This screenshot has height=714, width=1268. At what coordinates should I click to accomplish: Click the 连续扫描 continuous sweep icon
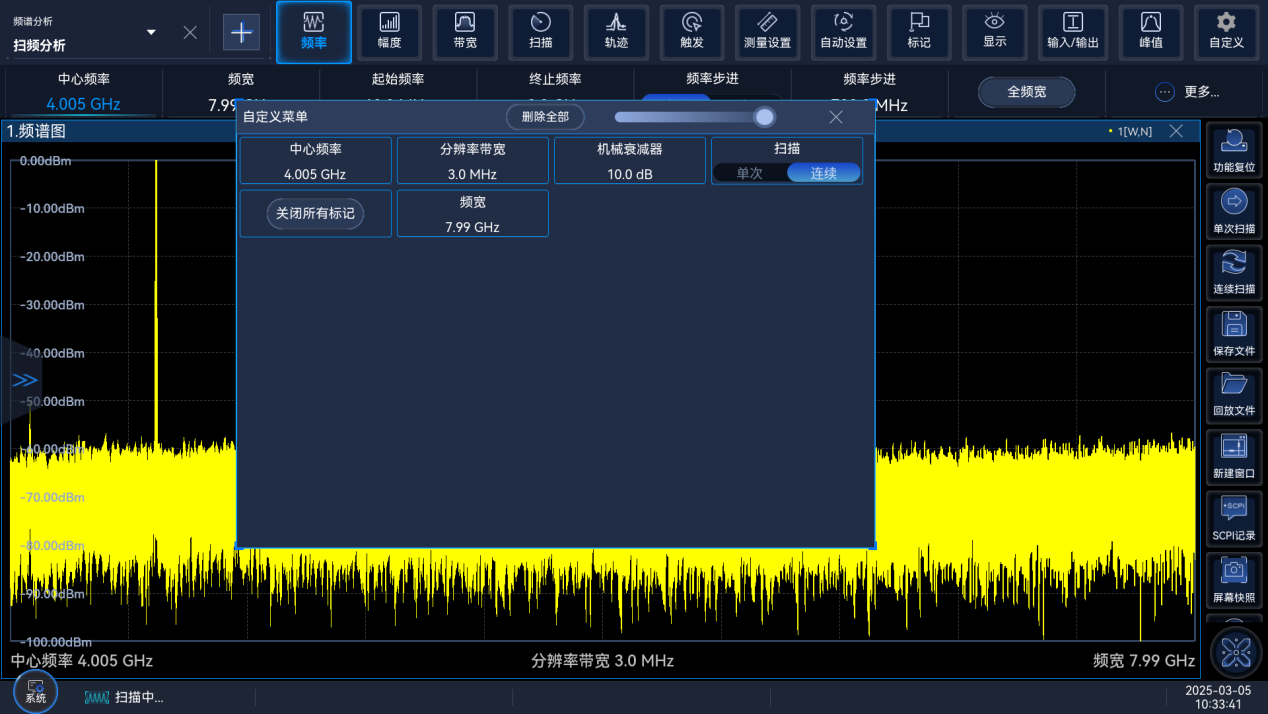1234,274
